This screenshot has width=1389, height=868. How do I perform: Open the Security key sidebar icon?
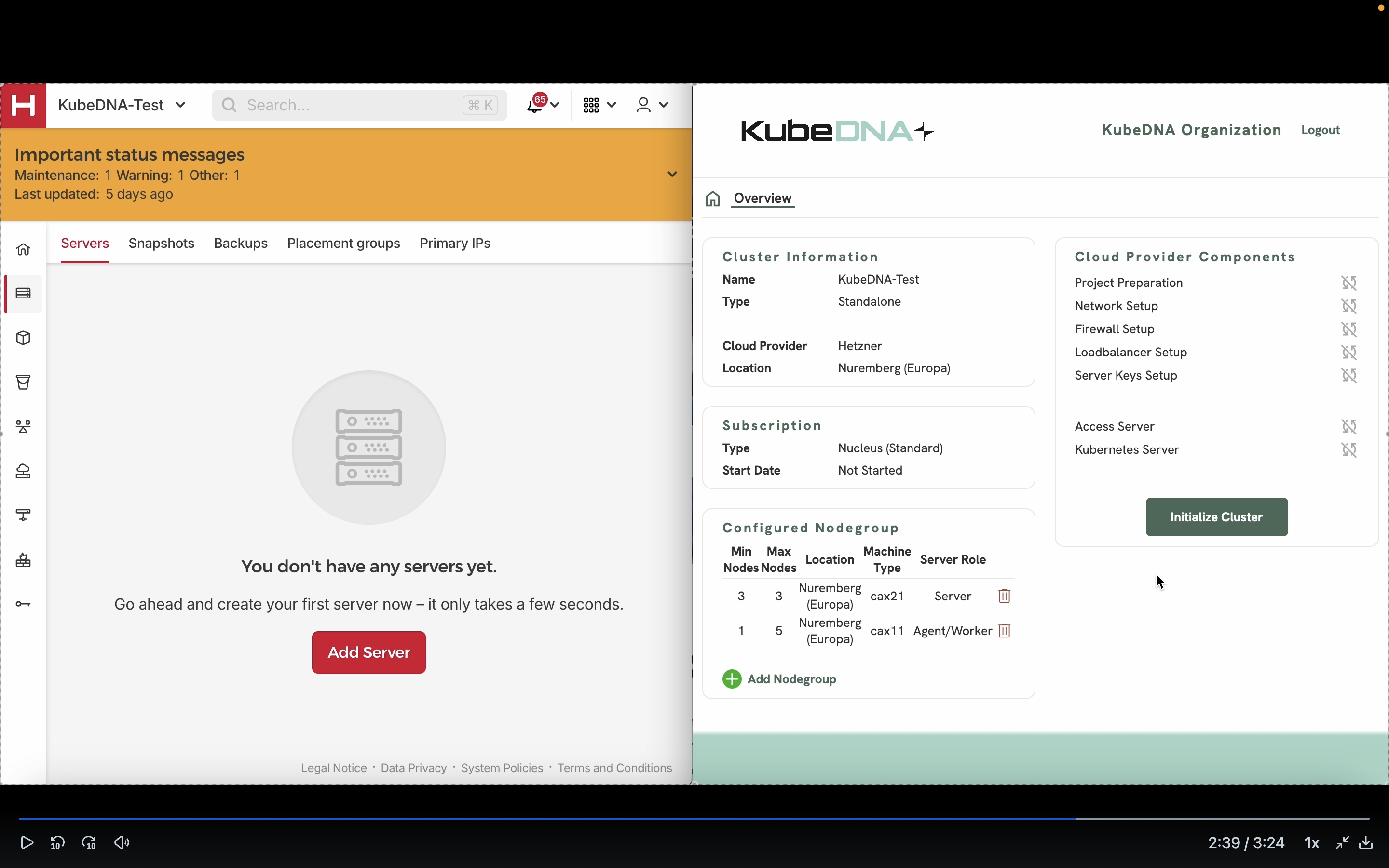click(23, 604)
